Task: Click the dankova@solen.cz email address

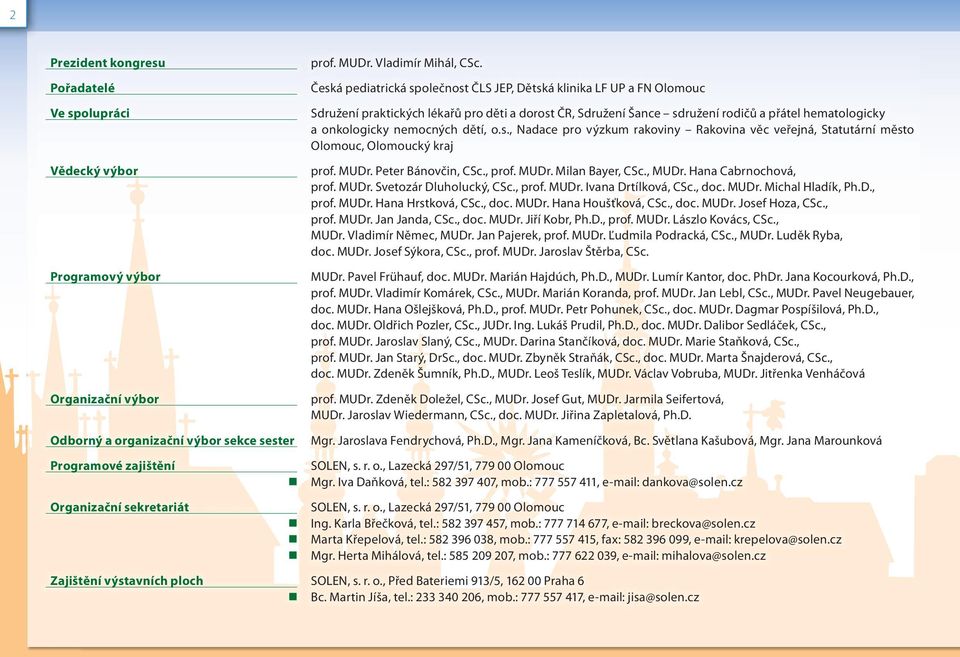Action: (692, 482)
